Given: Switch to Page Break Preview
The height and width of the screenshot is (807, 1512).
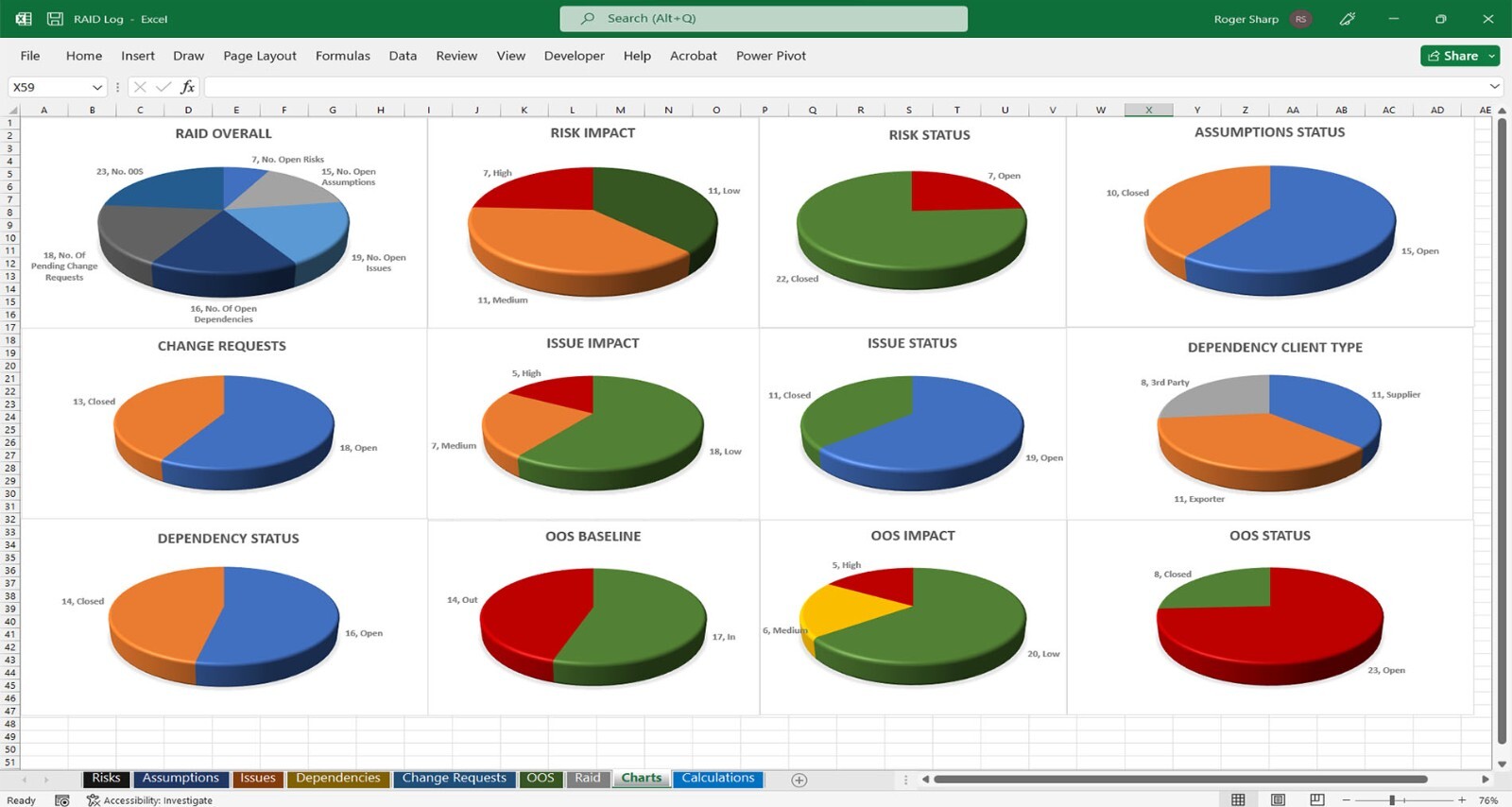Looking at the screenshot, I should pos(1317,800).
